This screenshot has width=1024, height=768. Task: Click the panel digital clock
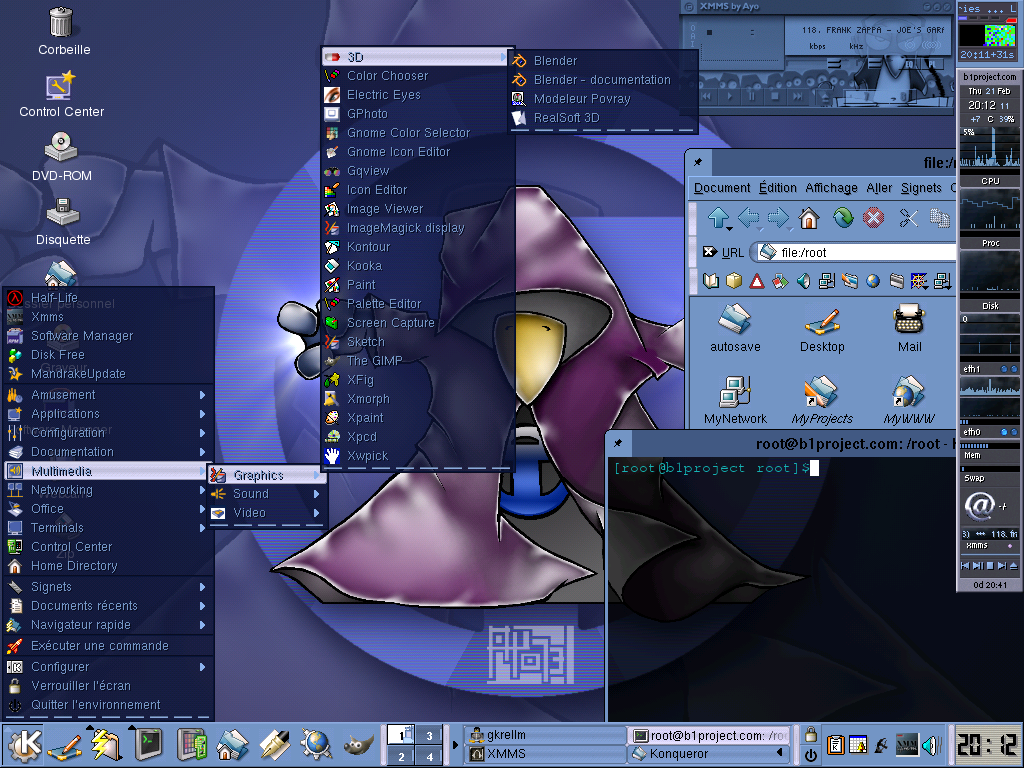click(x=987, y=745)
